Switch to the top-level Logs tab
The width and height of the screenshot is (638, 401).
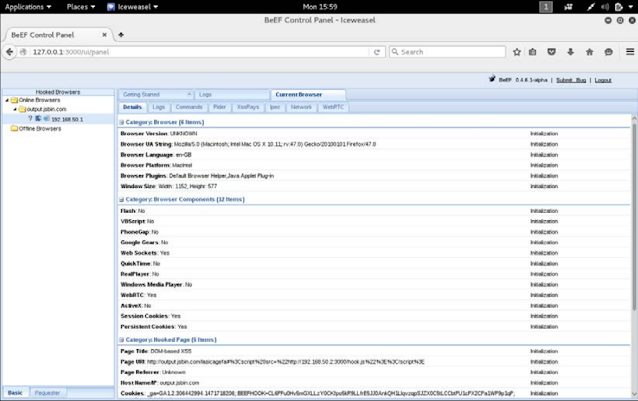[x=232, y=94]
